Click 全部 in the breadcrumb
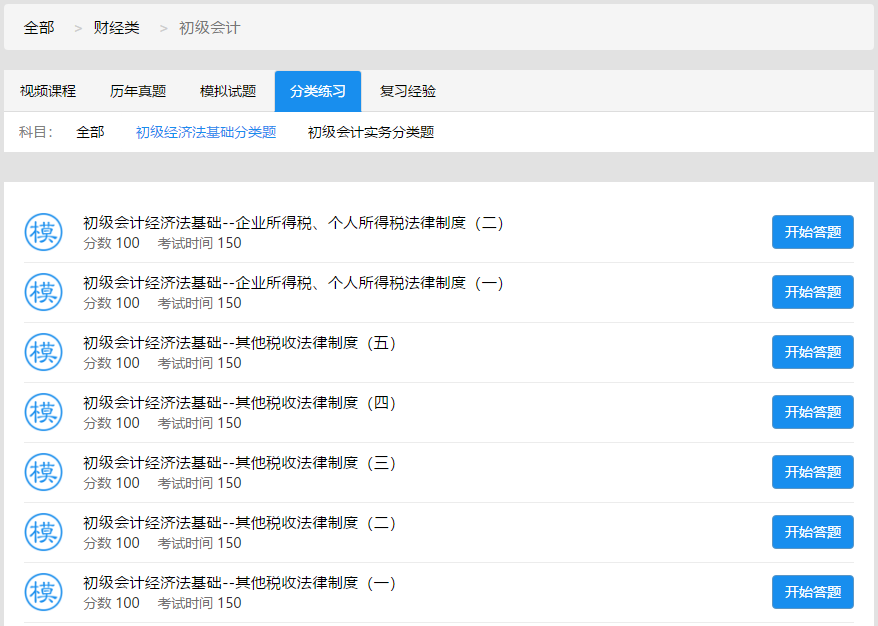Screen dimensions: 878x626 (39, 28)
